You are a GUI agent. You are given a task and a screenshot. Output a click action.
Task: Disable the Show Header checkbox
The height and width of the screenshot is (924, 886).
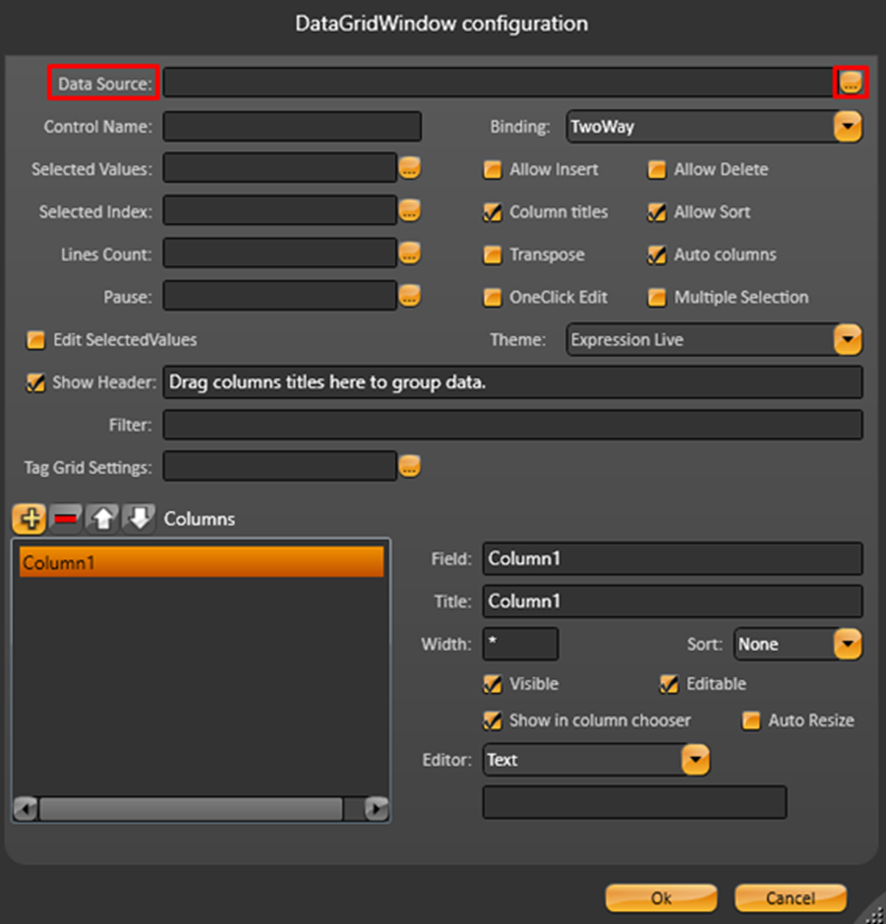click(36, 382)
